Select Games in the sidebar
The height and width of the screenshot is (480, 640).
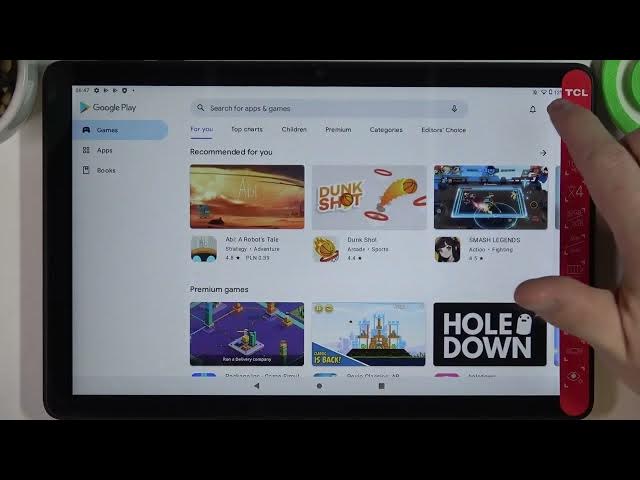pyautogui.click(x=120, y=130)
